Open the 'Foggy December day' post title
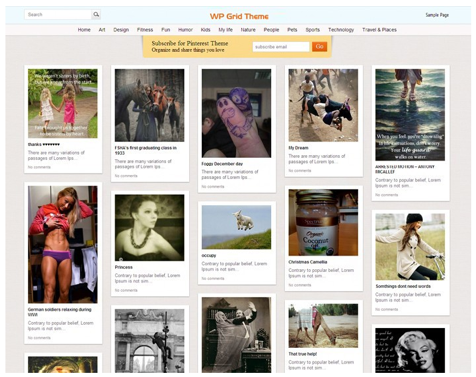Image resolution: width=476 pixels, height=377 pixels. tap(222, 164)
